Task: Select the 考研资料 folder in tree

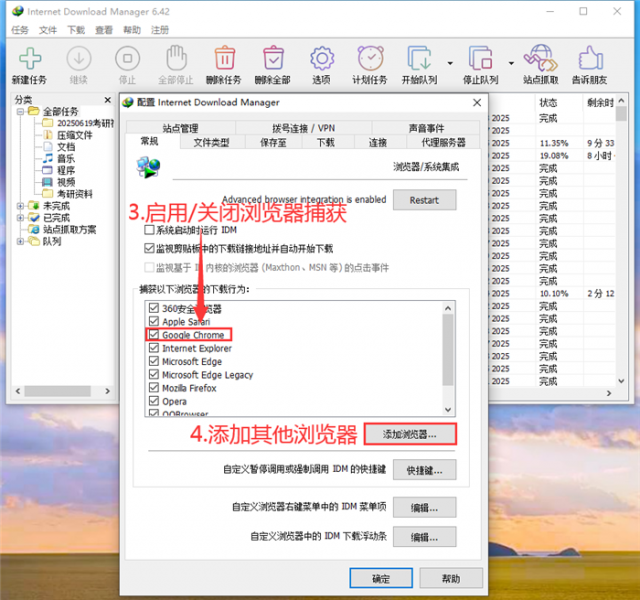Action: click(x=68, y=194)
